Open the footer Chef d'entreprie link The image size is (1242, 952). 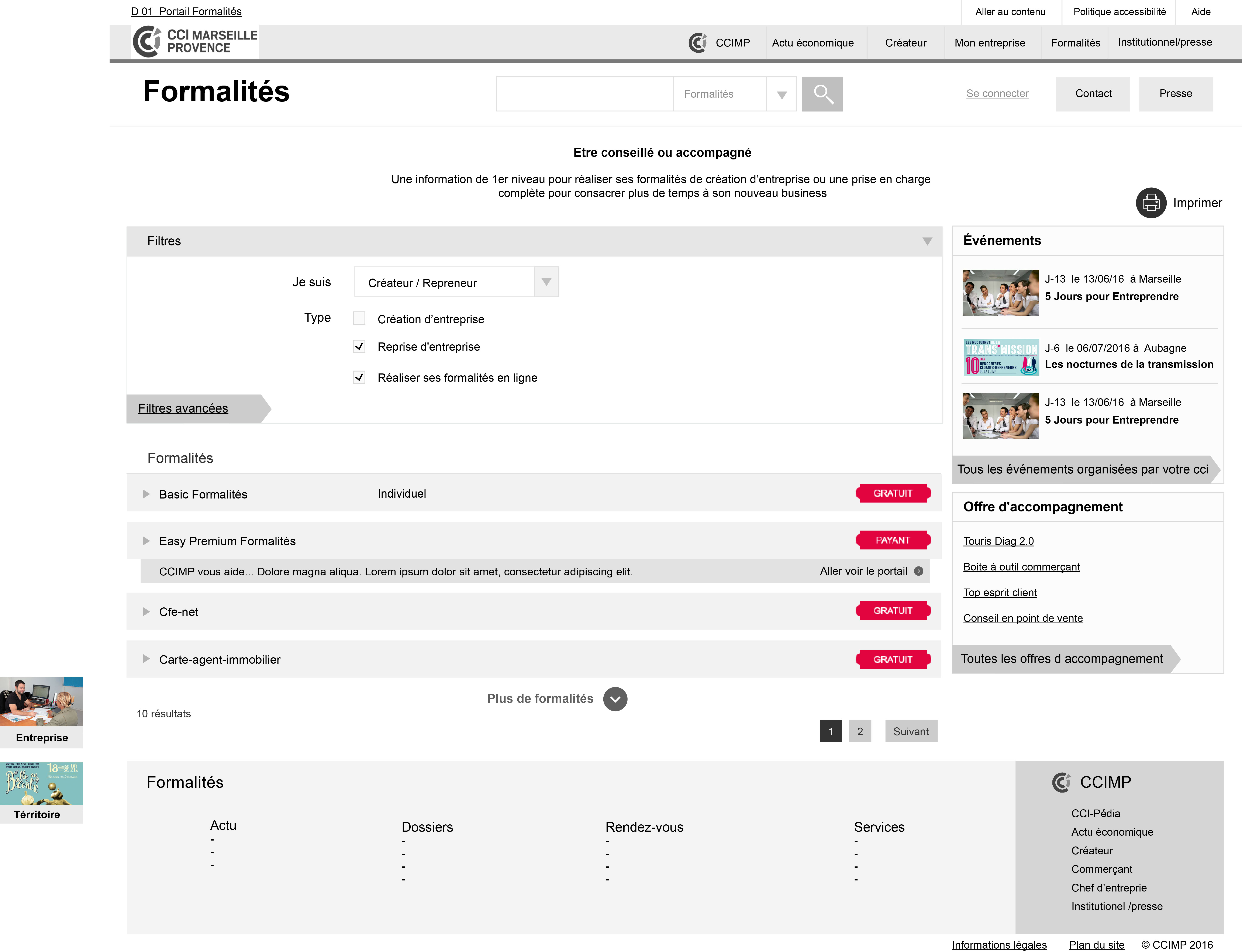[1109, 888]
